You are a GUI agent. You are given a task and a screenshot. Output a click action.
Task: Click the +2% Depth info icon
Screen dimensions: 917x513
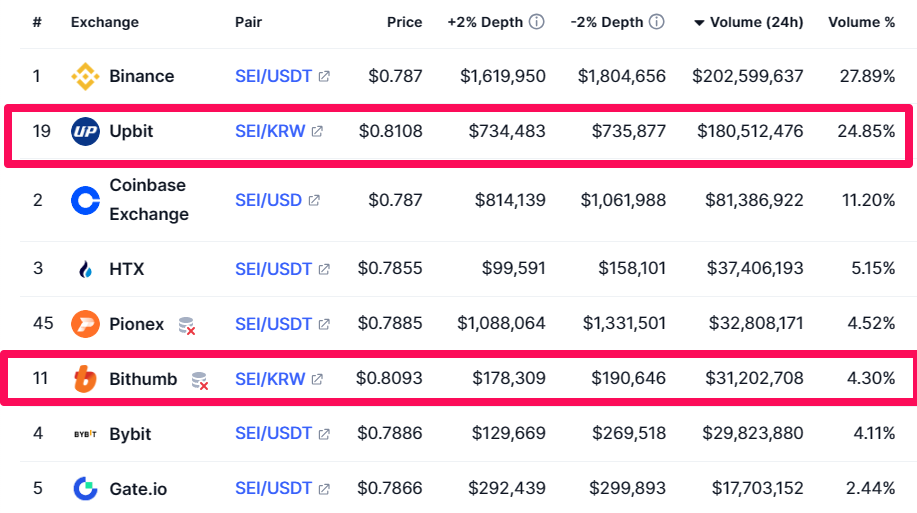click(x=537, y=22)
